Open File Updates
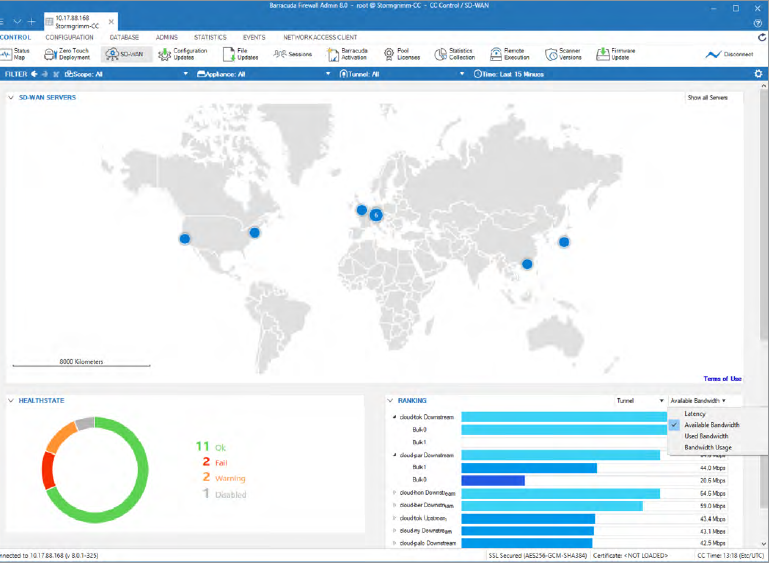The height and width of the screenshot is (563, 770). (241, 54)
